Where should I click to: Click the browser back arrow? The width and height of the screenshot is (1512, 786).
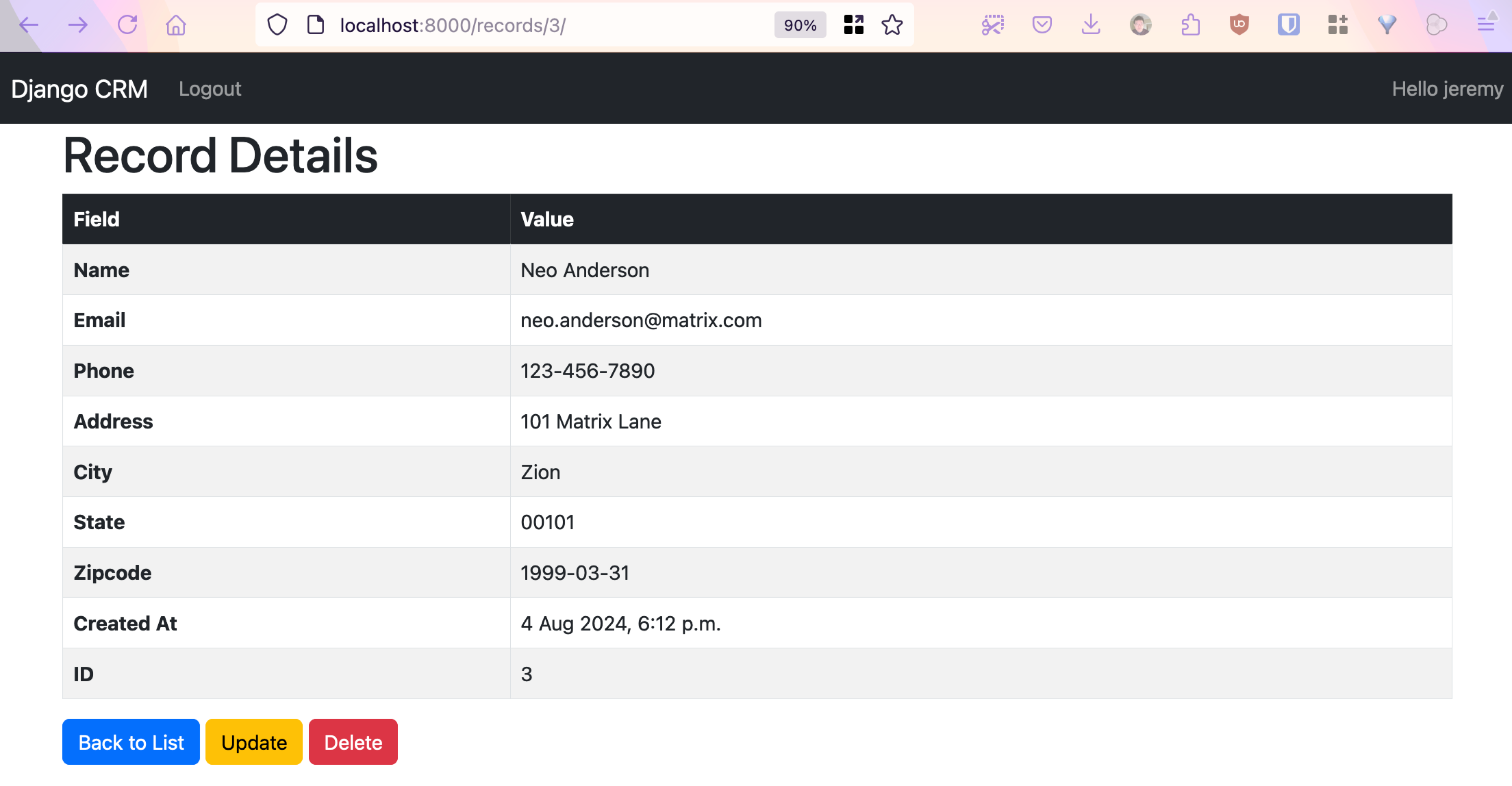coord(28,25)
